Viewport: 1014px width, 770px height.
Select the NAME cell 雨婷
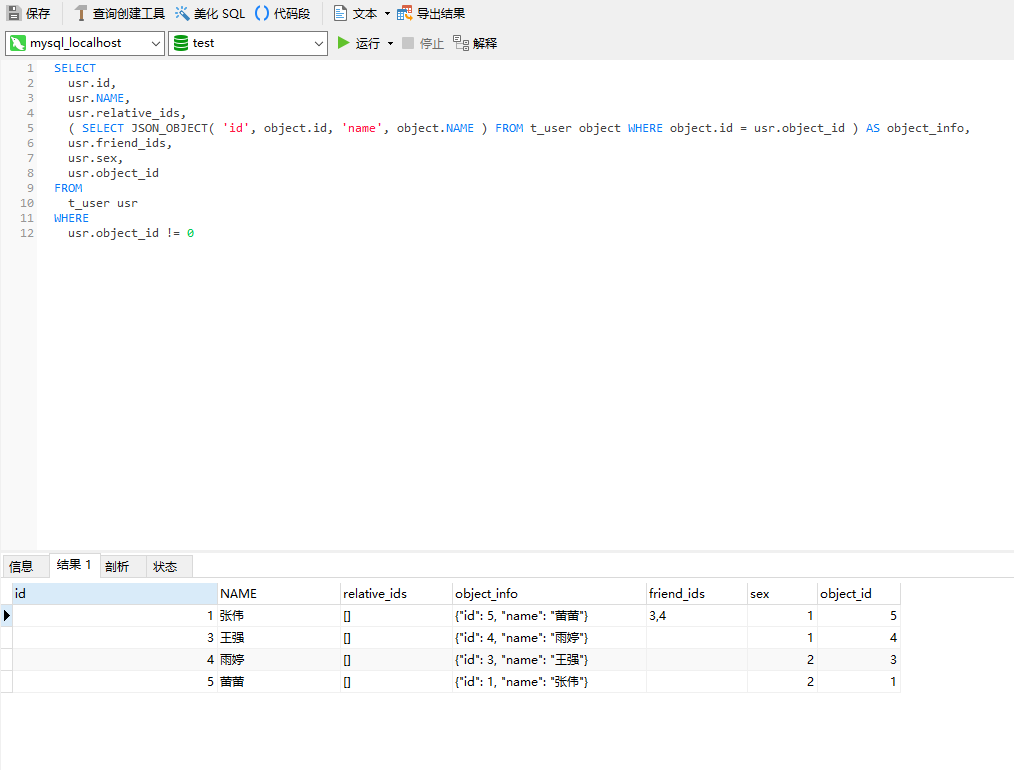(x=279, y=659)
